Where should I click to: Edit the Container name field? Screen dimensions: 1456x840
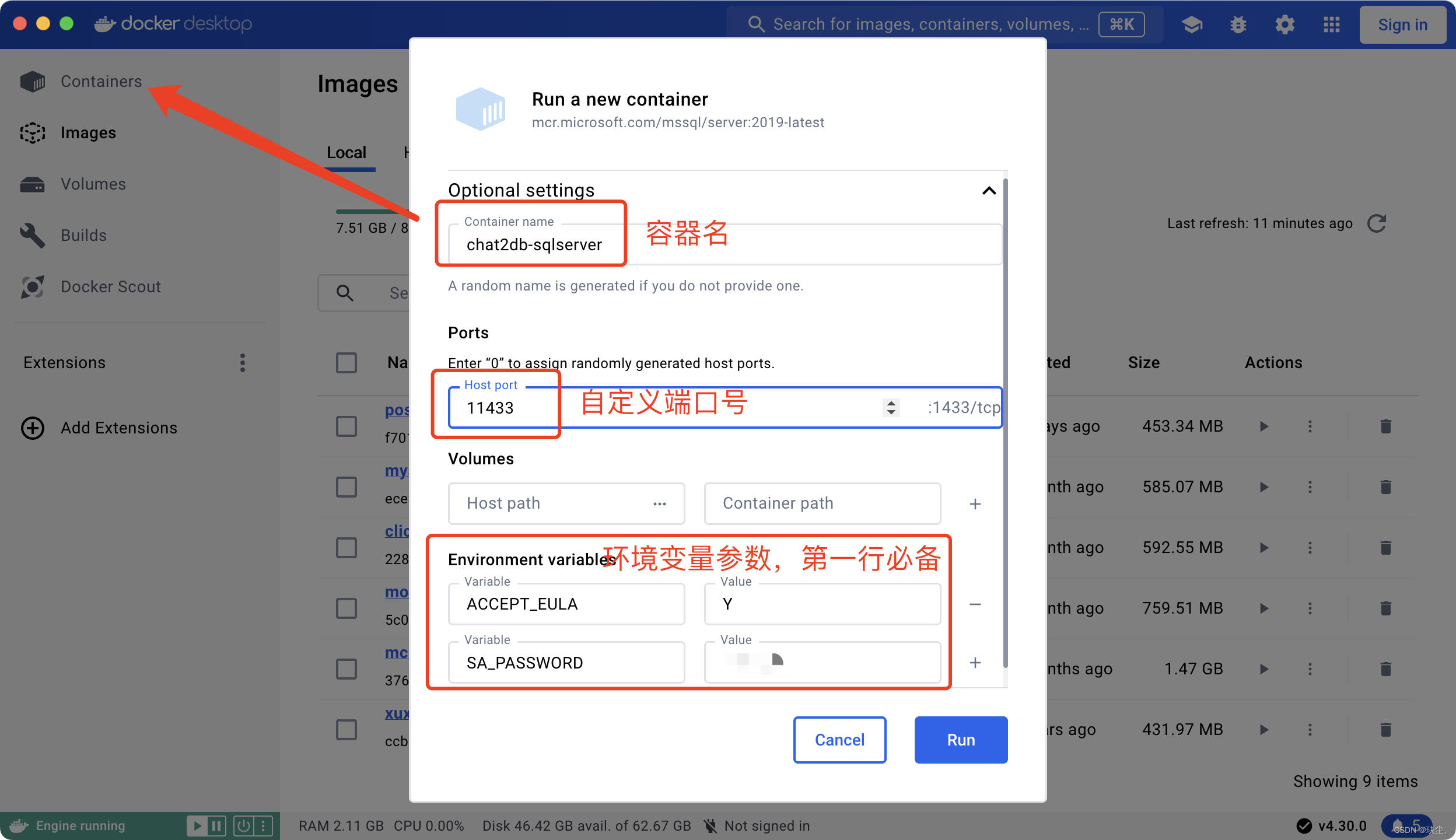[x=725, y=244]
